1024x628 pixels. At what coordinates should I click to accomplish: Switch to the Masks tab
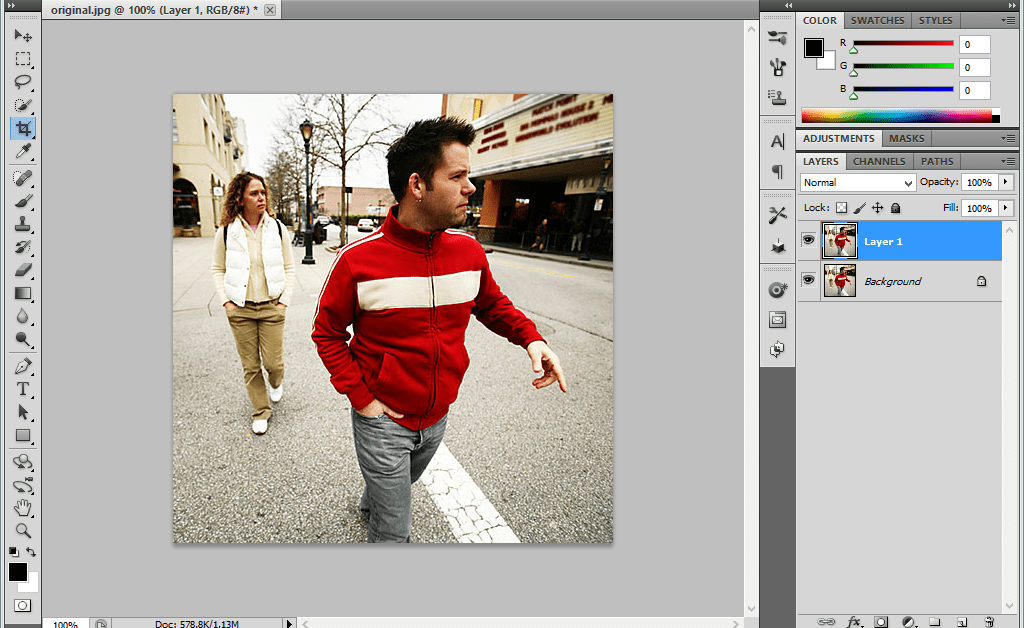pos(906,138)
